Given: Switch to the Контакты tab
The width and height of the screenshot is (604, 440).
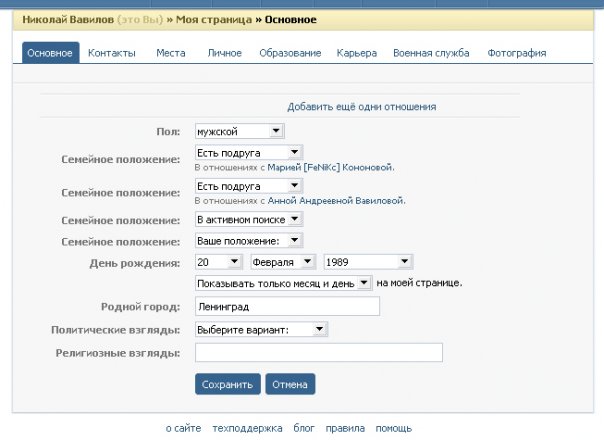Looking at the screenshot, I should click(x=111, y=52).
